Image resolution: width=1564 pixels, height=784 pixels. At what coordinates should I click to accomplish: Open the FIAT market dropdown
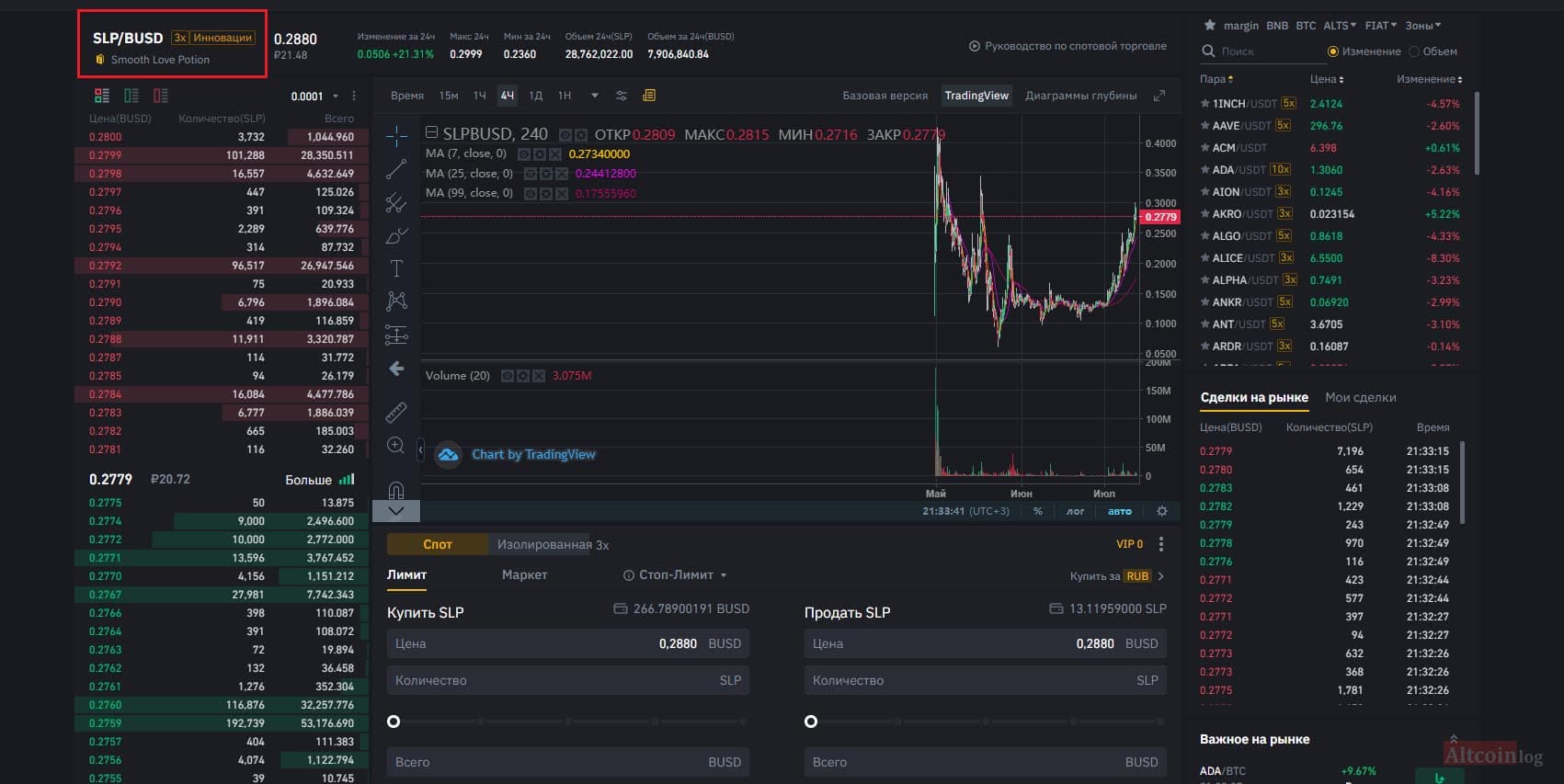[1380, 26]
